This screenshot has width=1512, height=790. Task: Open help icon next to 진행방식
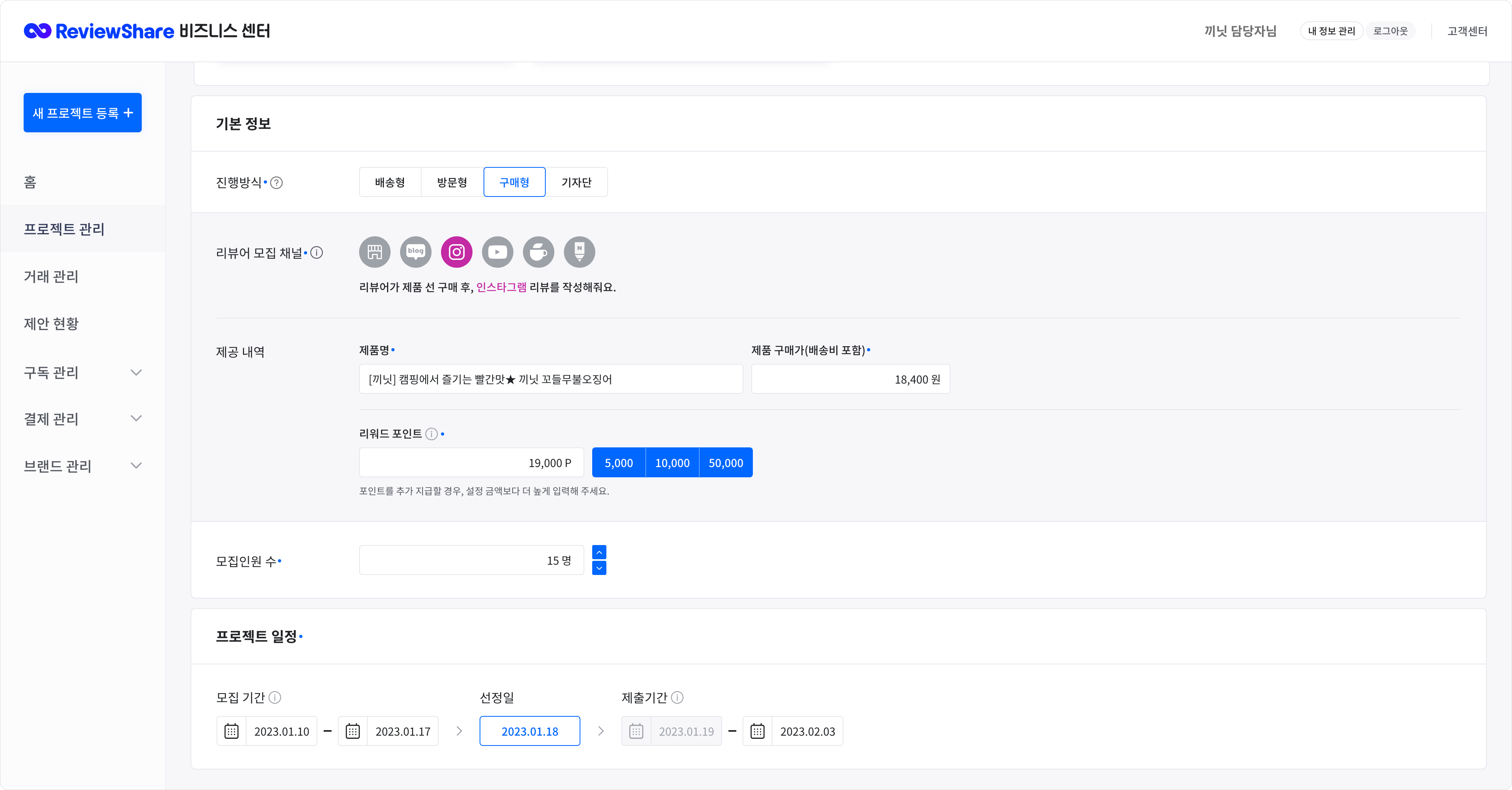coord(276,183)
